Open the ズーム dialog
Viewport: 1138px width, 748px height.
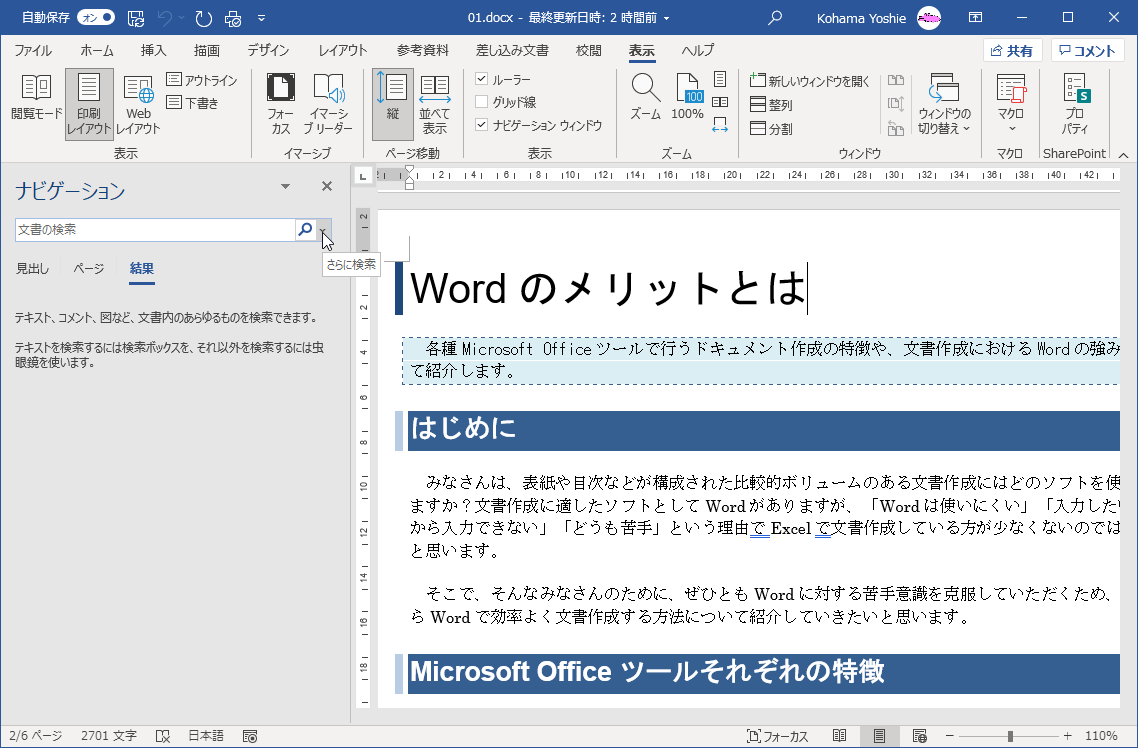(645, 98)
